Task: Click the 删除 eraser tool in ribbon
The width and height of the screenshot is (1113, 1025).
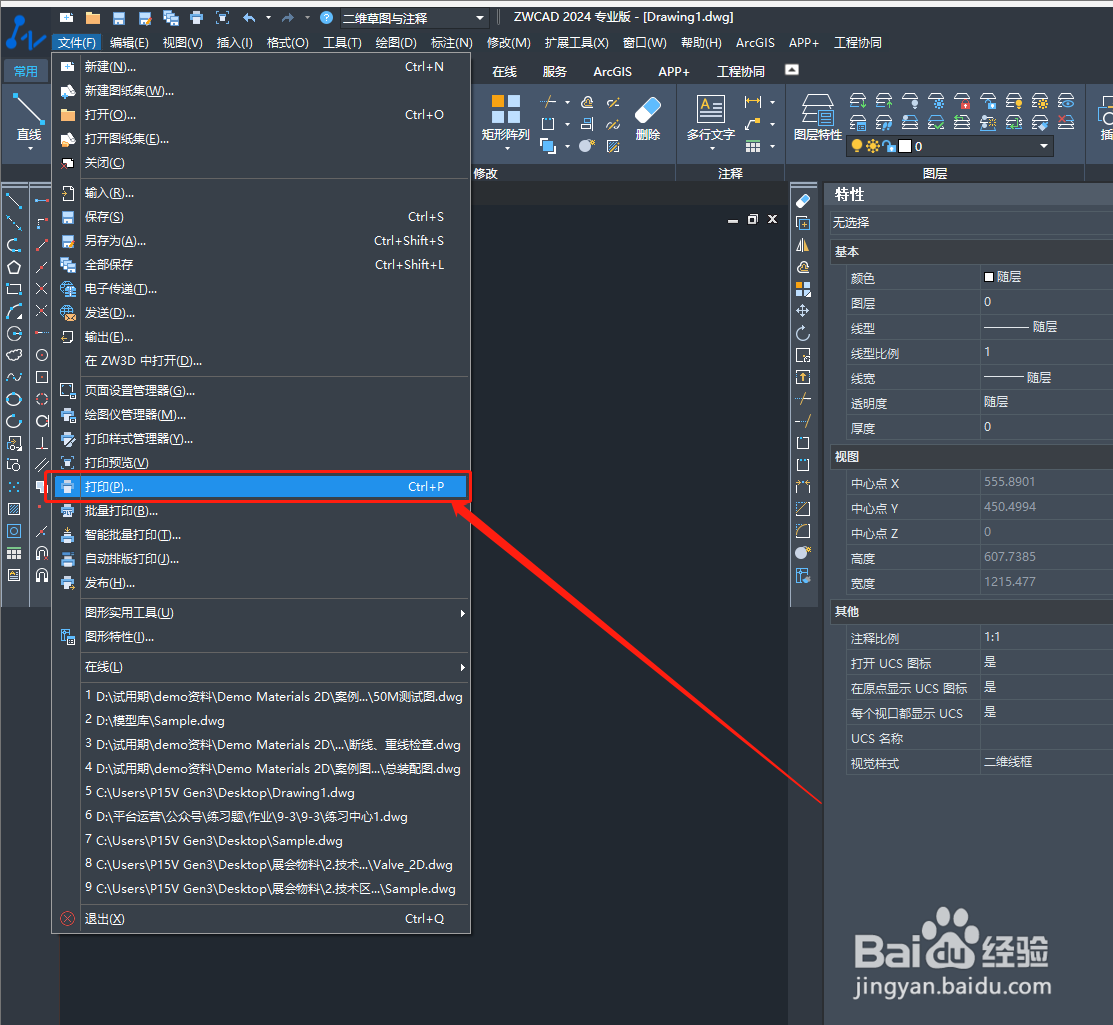Action: point(647,118)
